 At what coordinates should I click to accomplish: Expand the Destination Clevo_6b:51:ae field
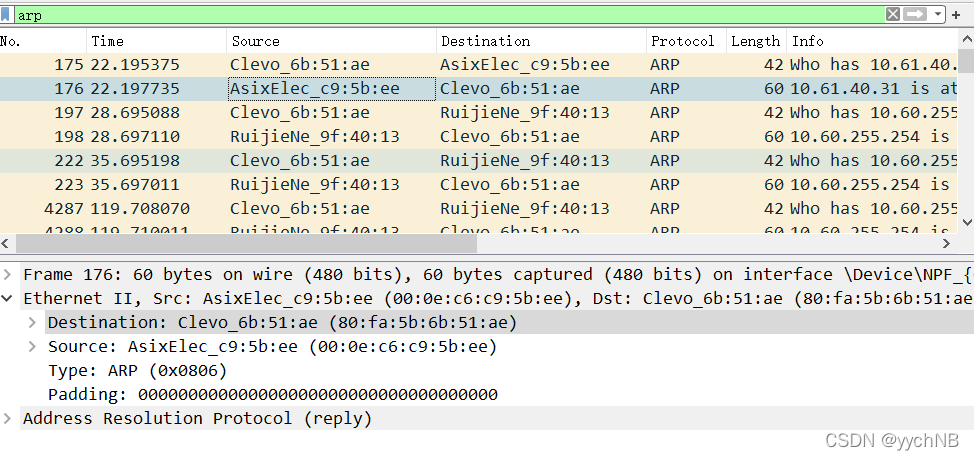click(32, 322)
